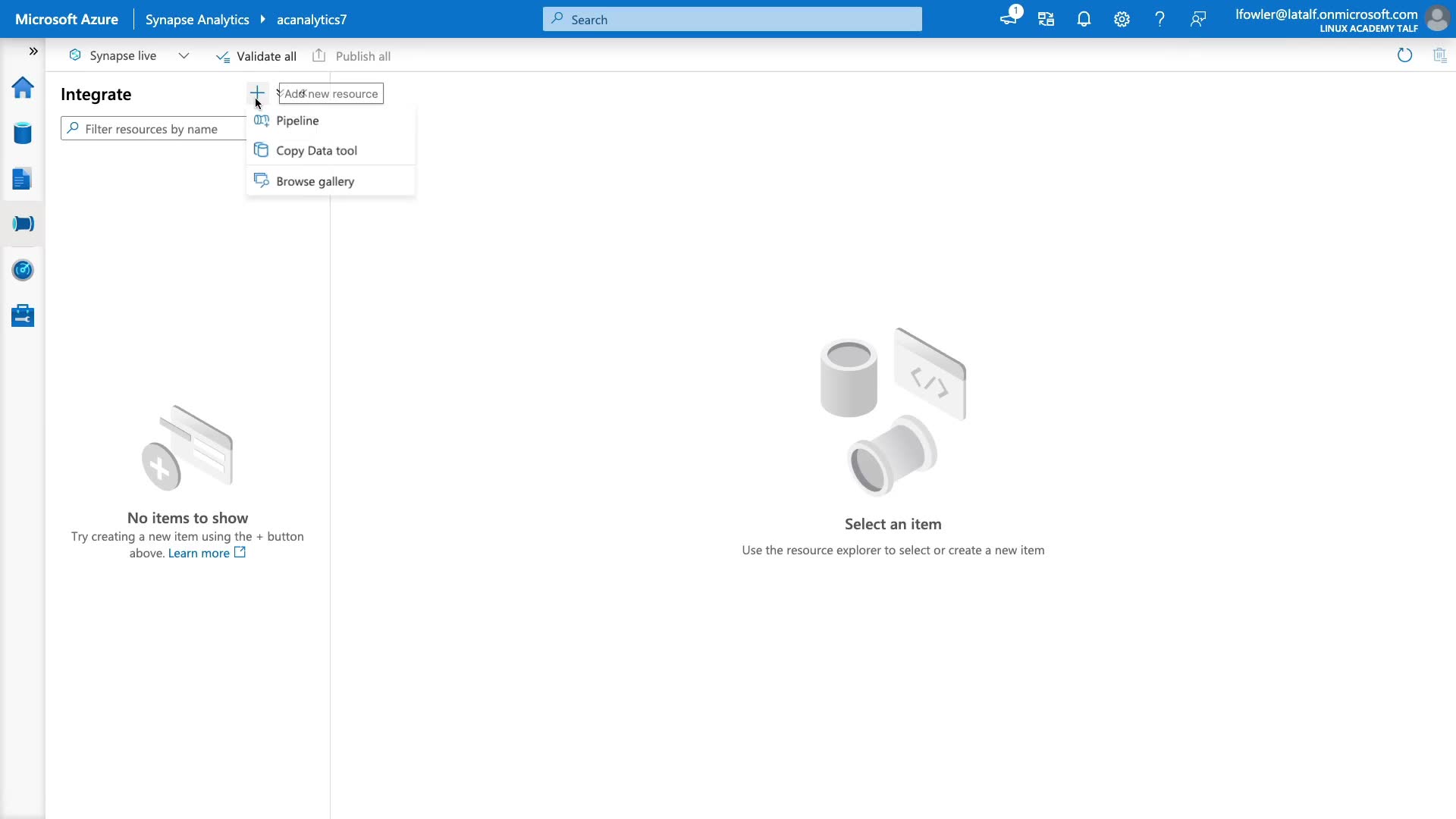Click the top Search box
Image resolution: width=1456 pixels, height=819 pixels.
pyautogui.click(x=732, y=20)
